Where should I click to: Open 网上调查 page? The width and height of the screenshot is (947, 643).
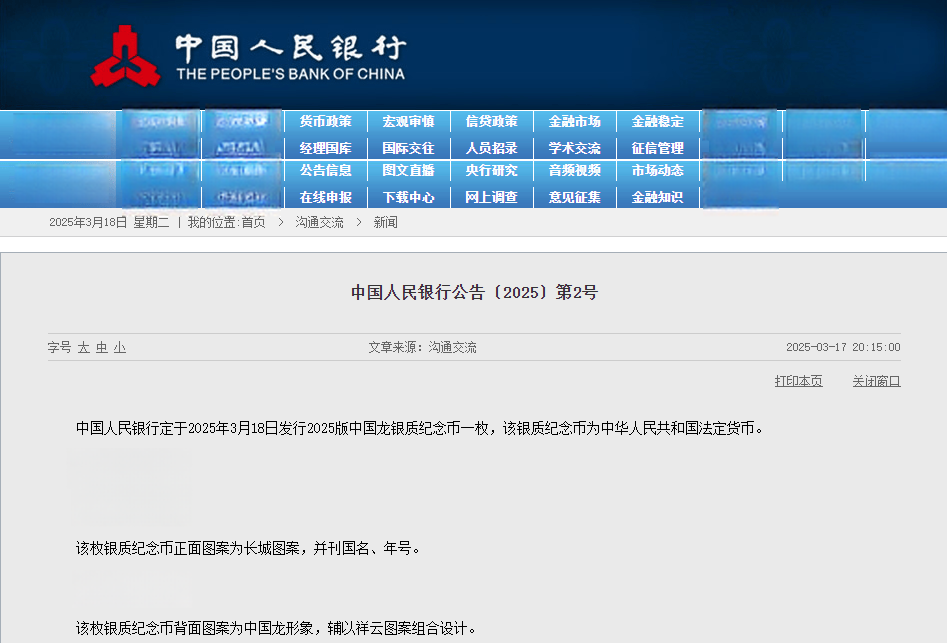point(492,197)
